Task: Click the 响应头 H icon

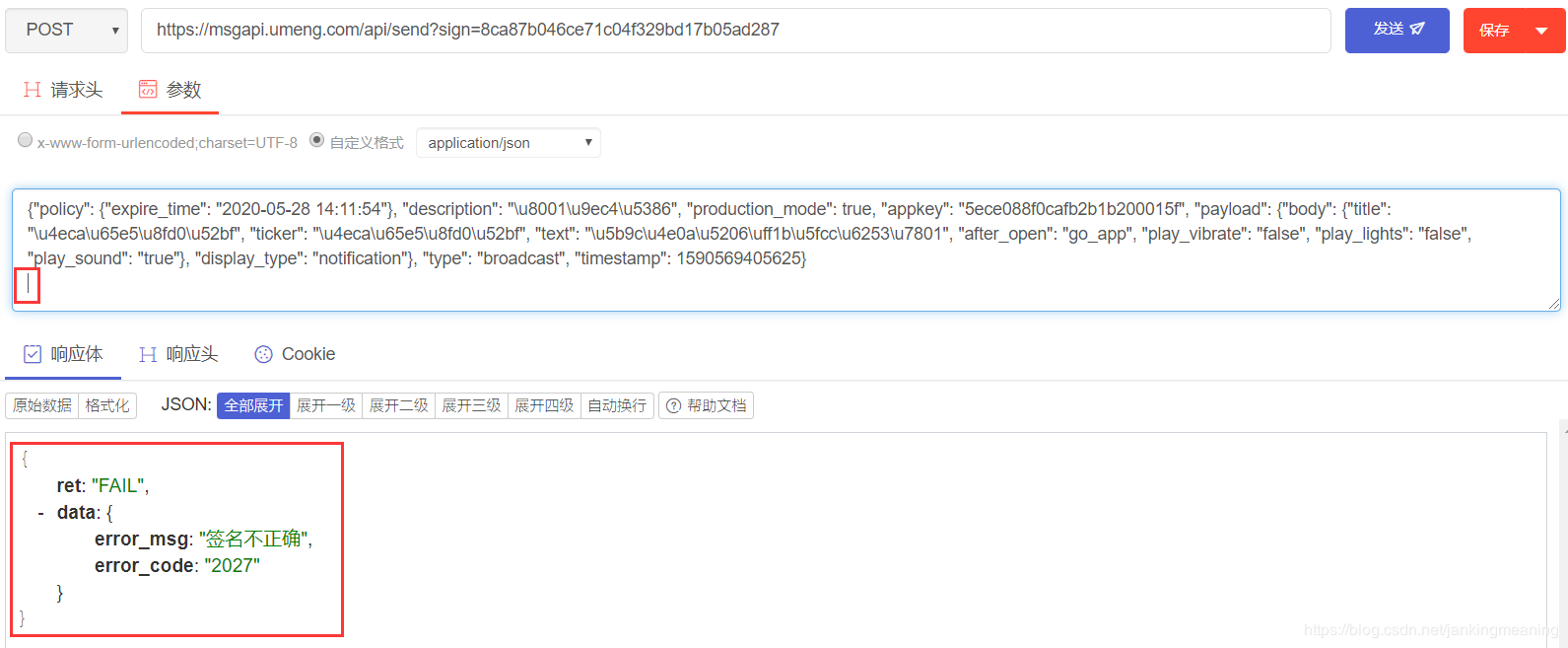Action: [148, 354]
